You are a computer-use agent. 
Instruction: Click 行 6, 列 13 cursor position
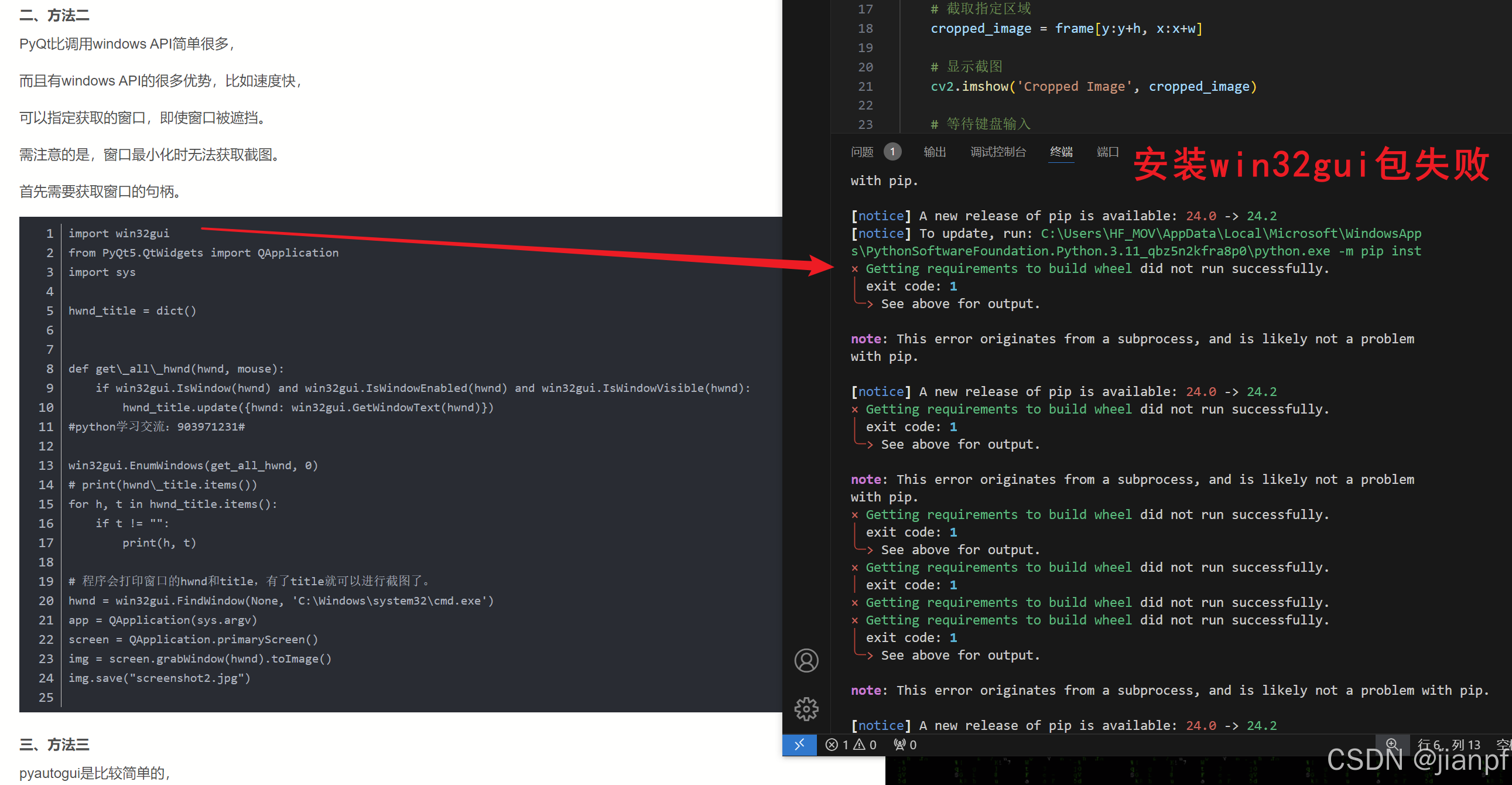pos(1448,745)
